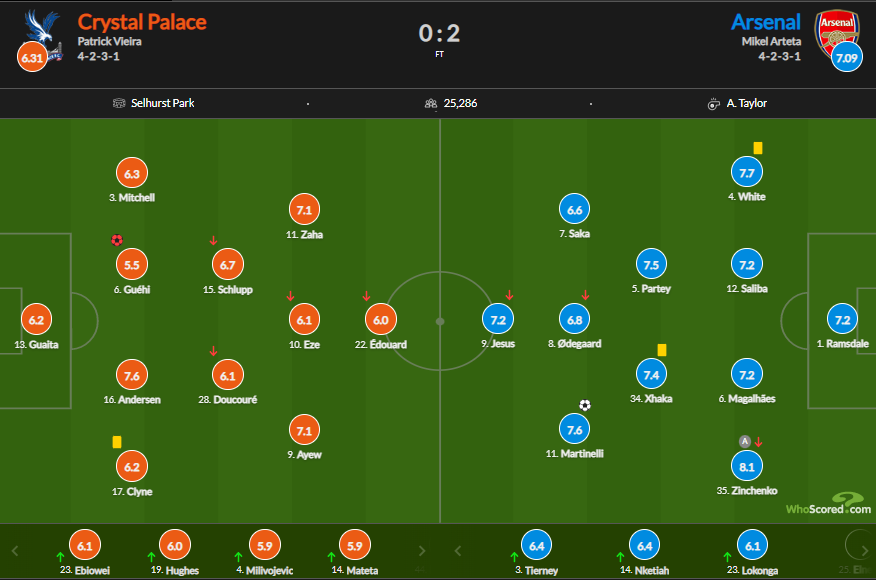This screenshot has height=580, width=876.
Task: Click the WhoScored.com logo
Action: (827, 504)
